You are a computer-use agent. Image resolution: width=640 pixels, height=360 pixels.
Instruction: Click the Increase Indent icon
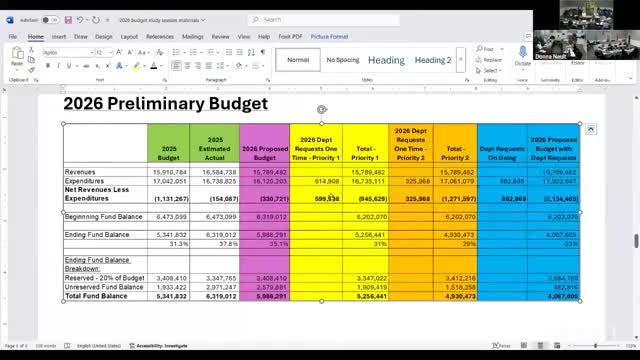point(240,52)
